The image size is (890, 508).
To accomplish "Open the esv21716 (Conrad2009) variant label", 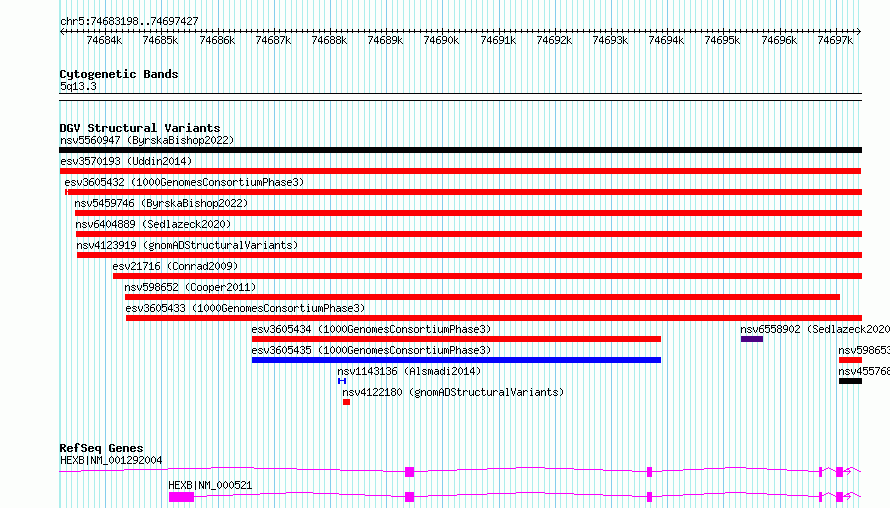I will pyautogui.click(x=175, y=266).
